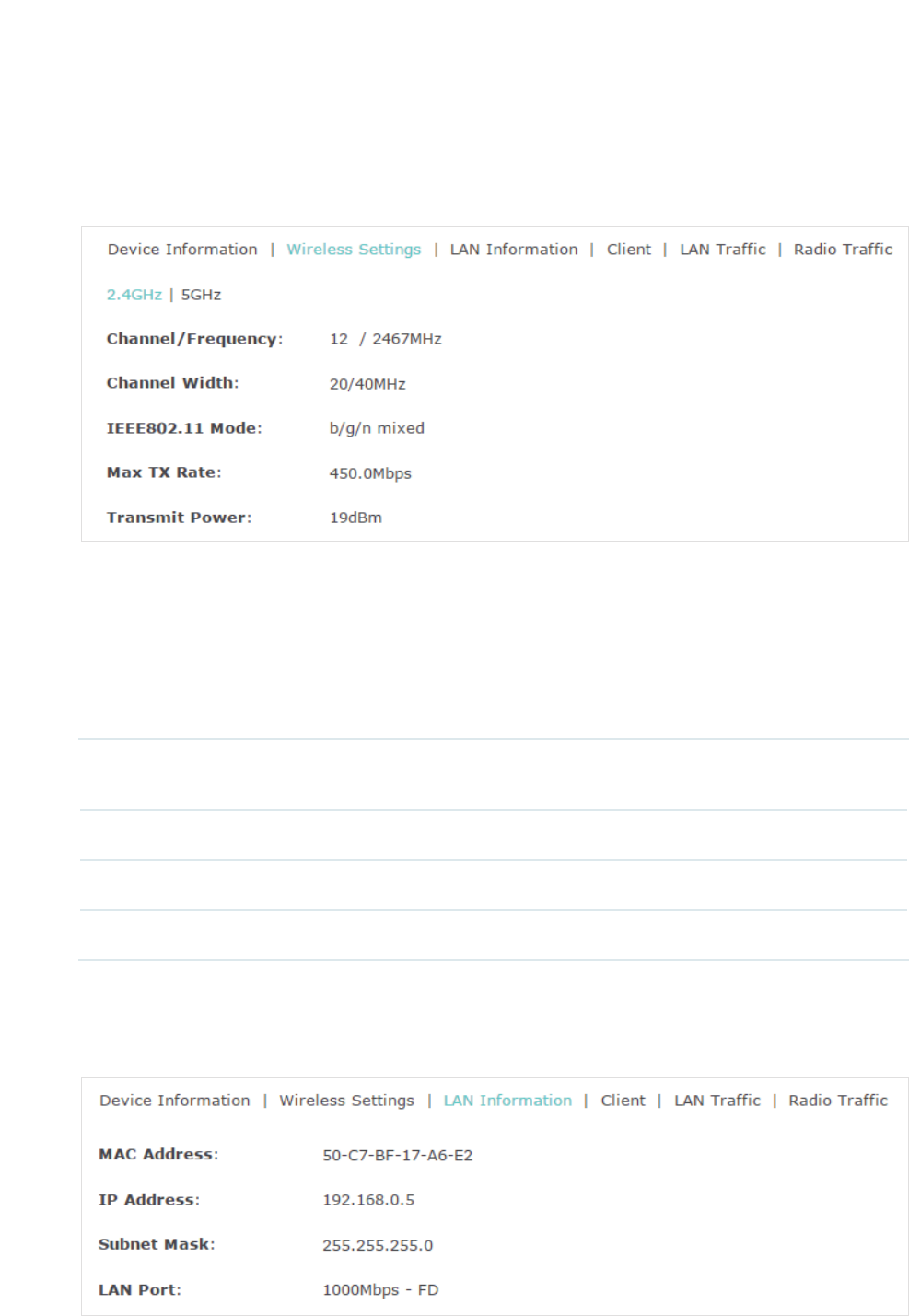Switch to Client tab in upper panel
This screenshot has height=1316, width=909.
629,250
